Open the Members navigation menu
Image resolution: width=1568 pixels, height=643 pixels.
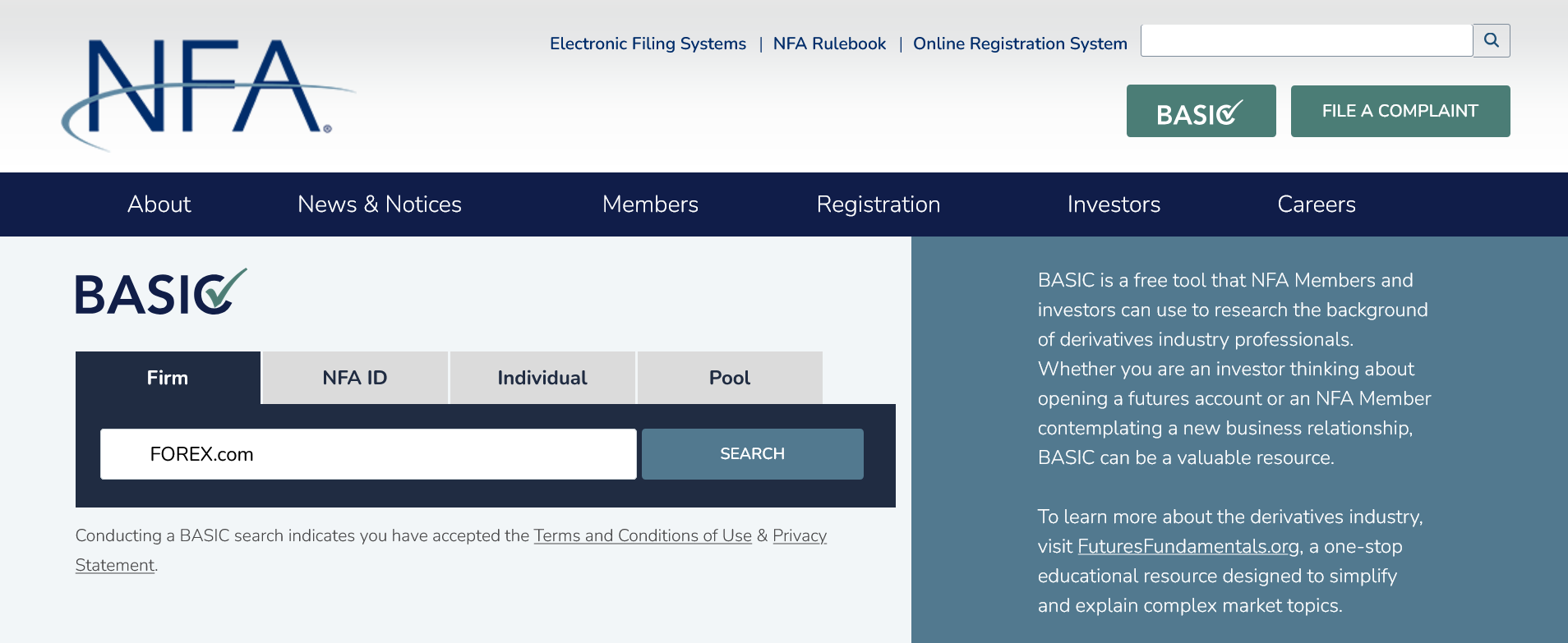click(650, 204)
